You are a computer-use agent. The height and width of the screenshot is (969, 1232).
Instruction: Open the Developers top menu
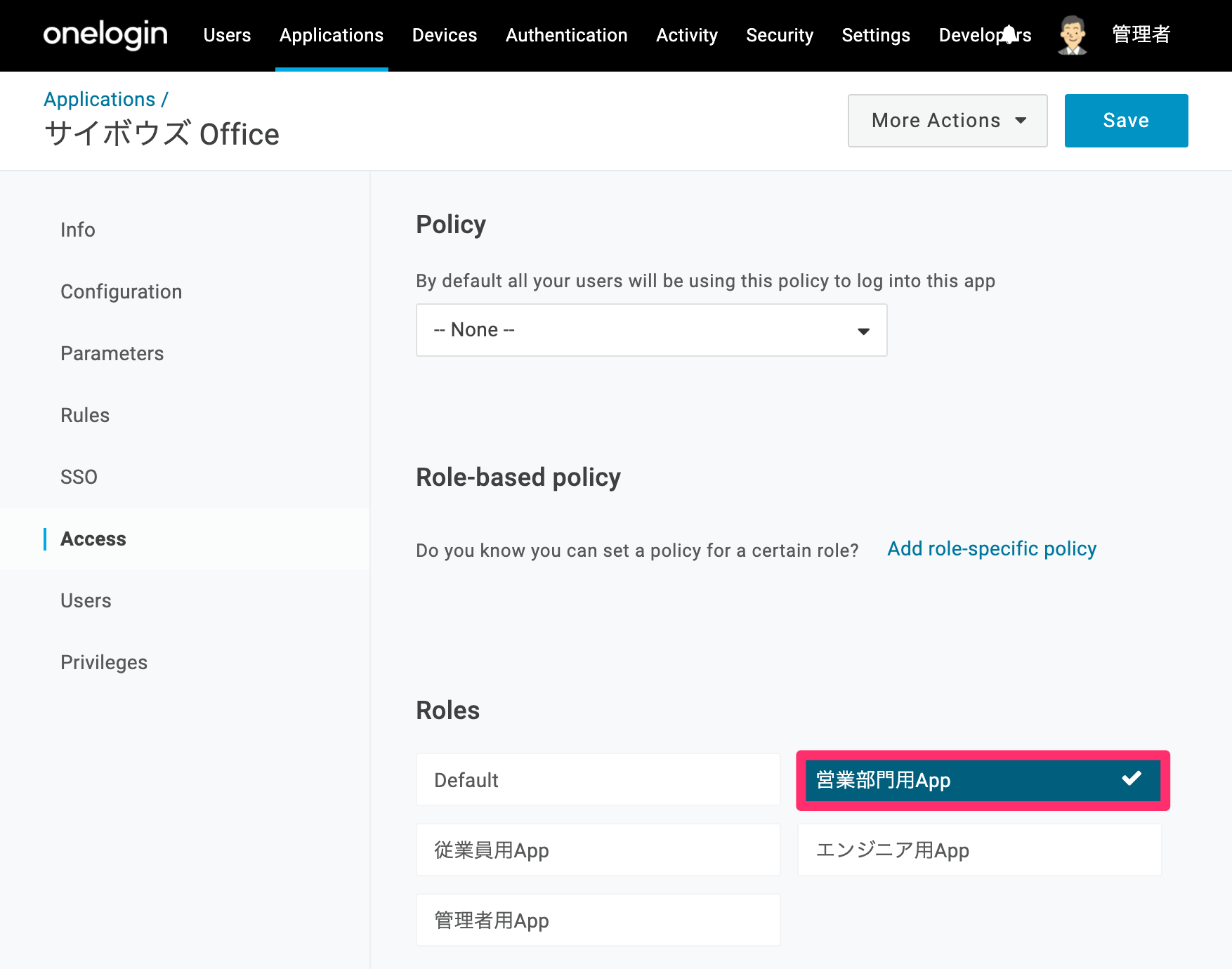[985, 35]
